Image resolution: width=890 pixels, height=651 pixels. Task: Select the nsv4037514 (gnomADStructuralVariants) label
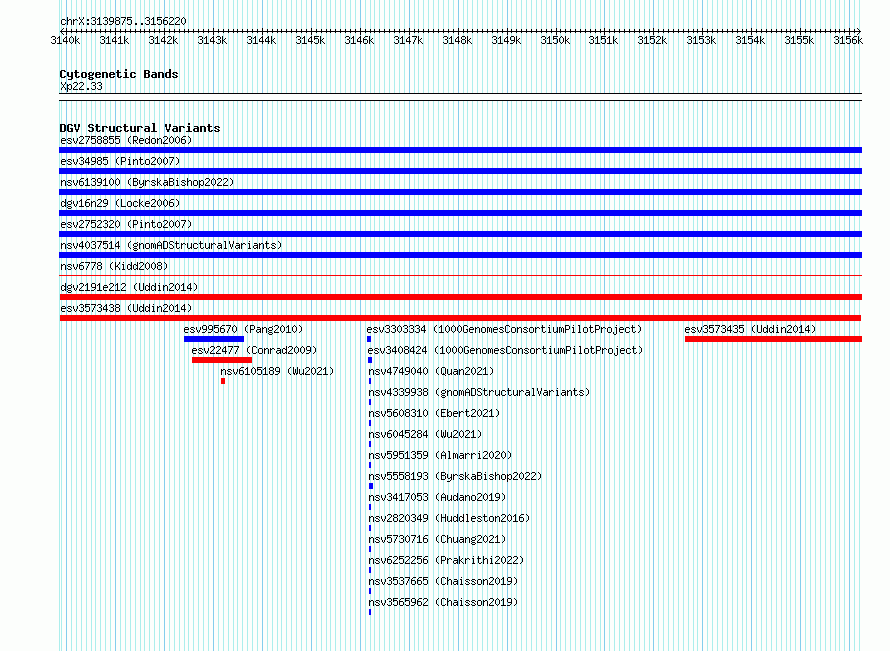171,245
